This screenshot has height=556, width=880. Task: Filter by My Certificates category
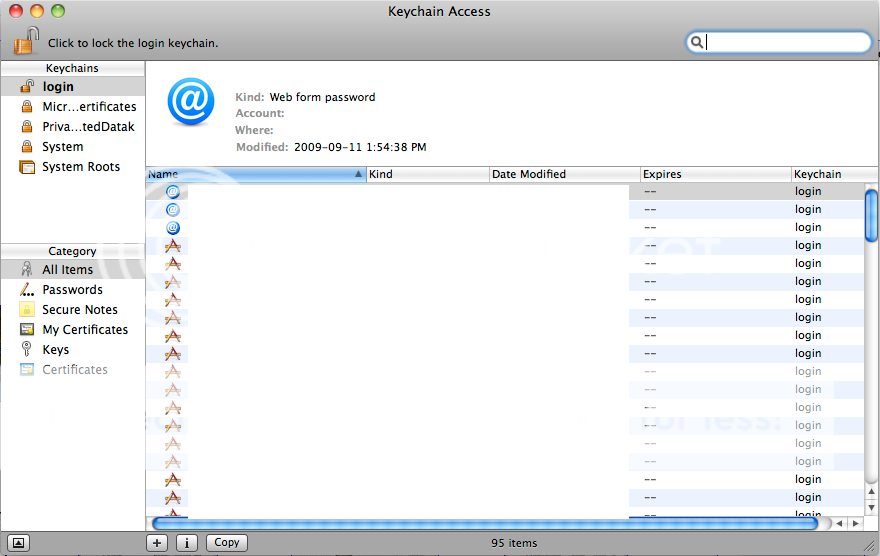click(84, 330)
